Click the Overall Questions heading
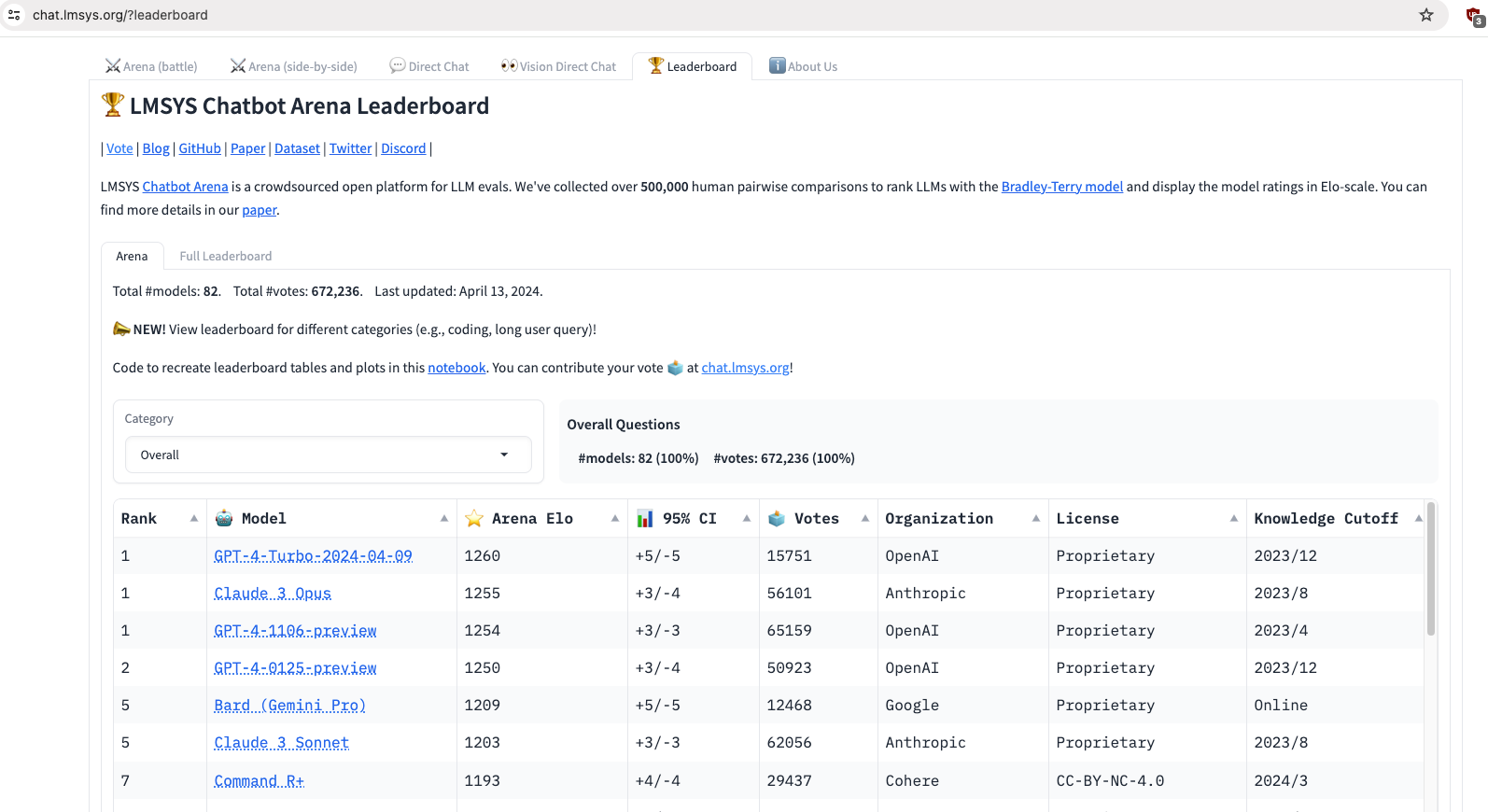This screenshot has width=1488, height=812. (x=624, y=425)
